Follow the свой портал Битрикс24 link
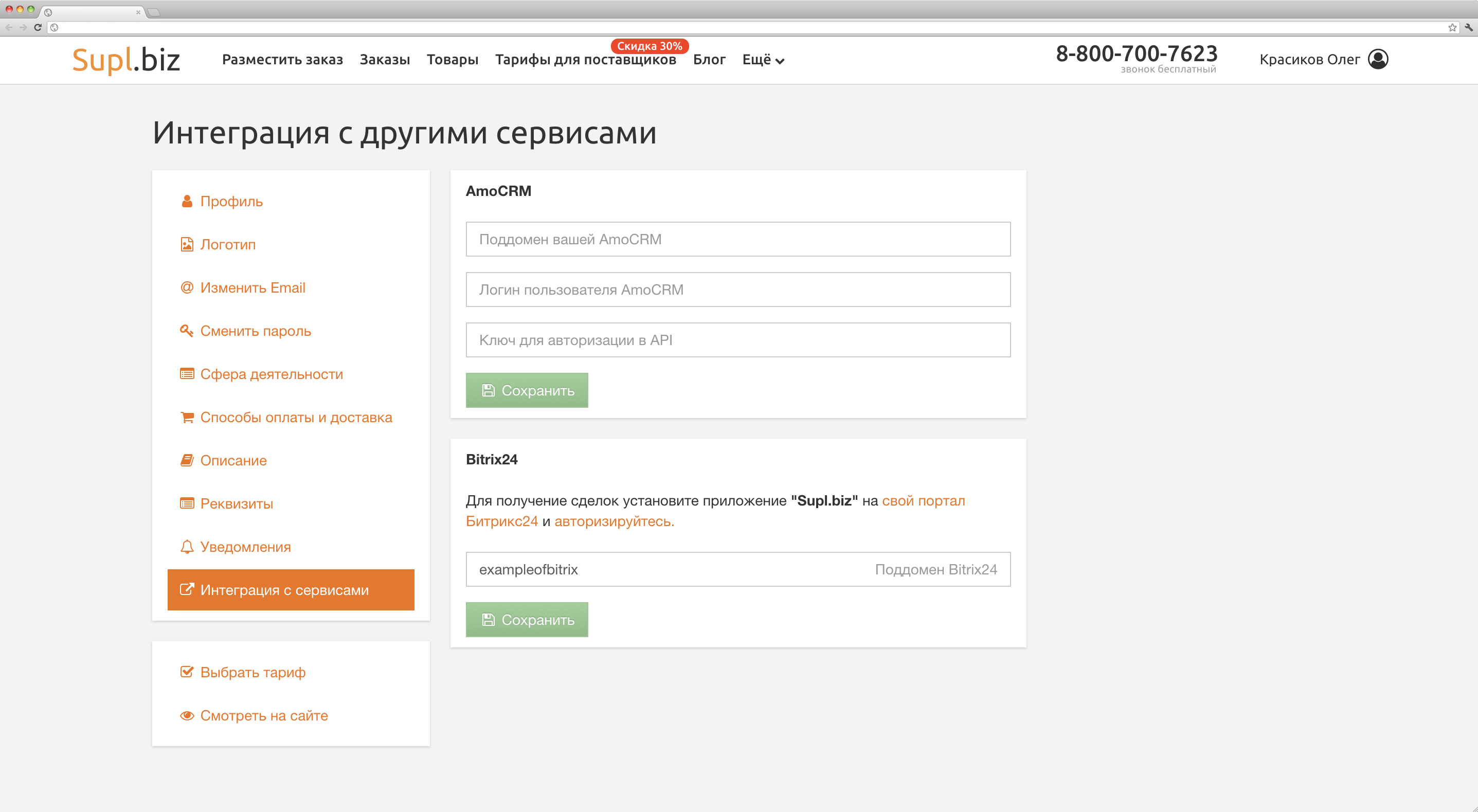The height and width of the screenshot is (812, 1478). [923, 501]
